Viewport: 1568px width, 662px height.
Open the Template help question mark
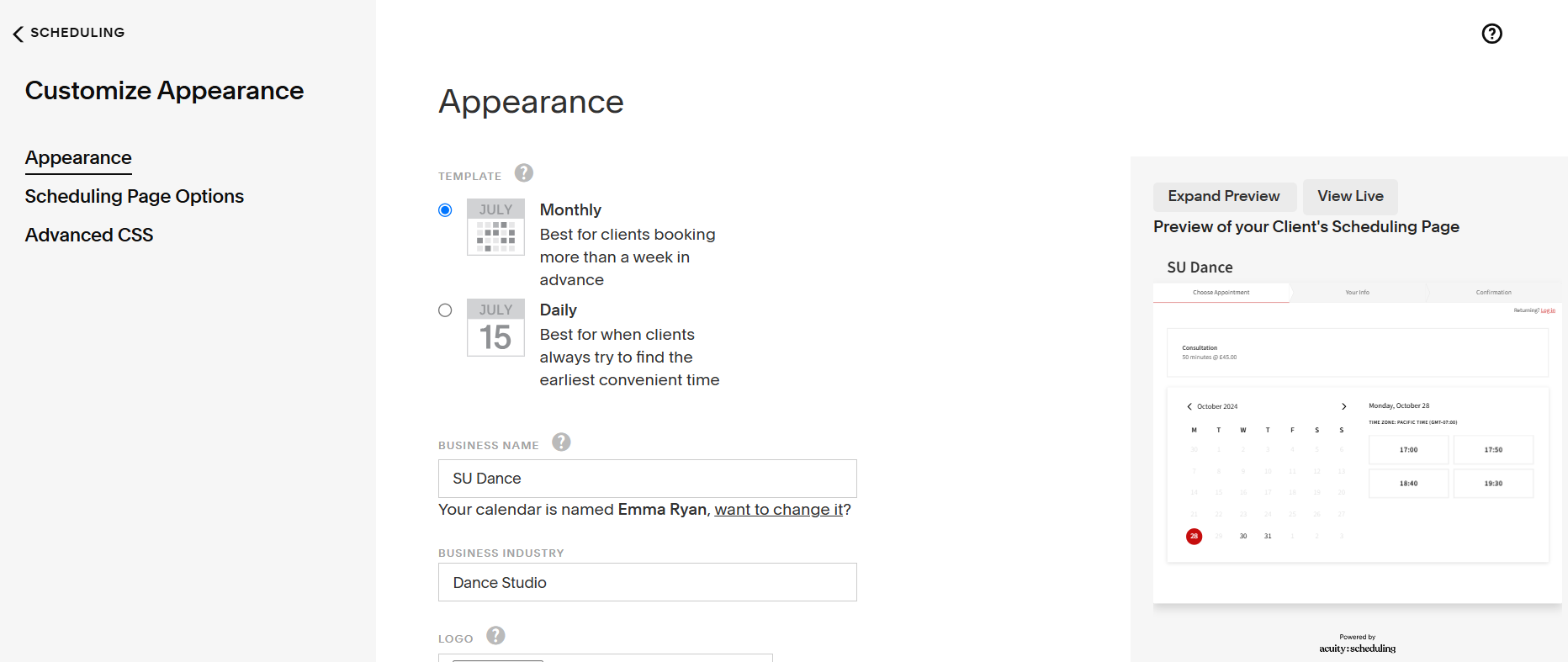click(523, 172)
